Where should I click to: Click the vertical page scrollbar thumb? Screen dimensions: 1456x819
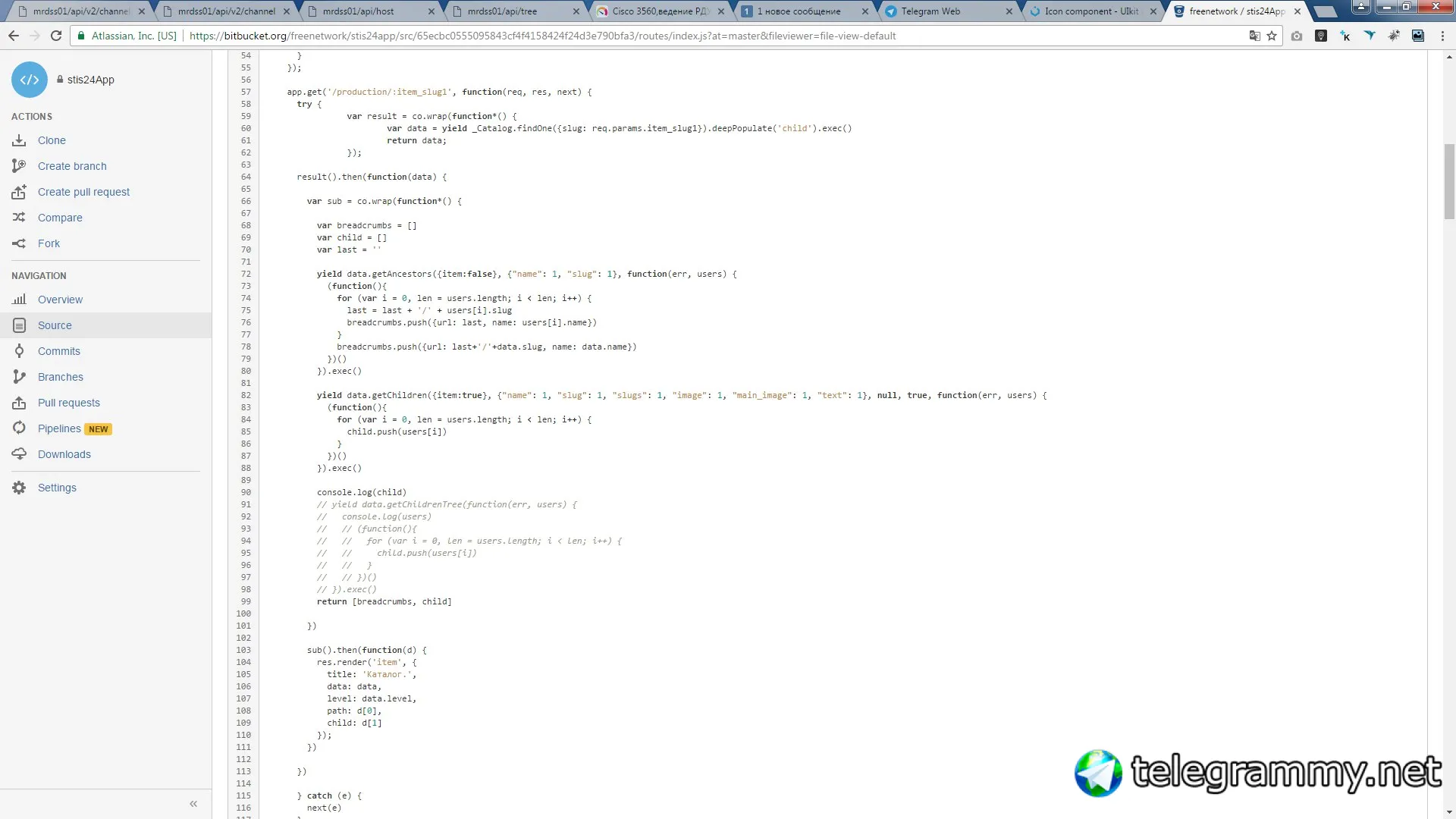1449,180
